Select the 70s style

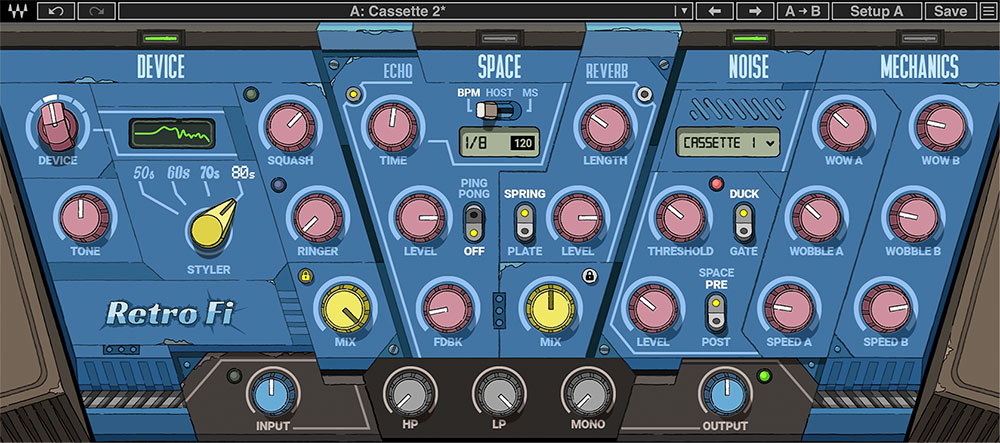210,173
